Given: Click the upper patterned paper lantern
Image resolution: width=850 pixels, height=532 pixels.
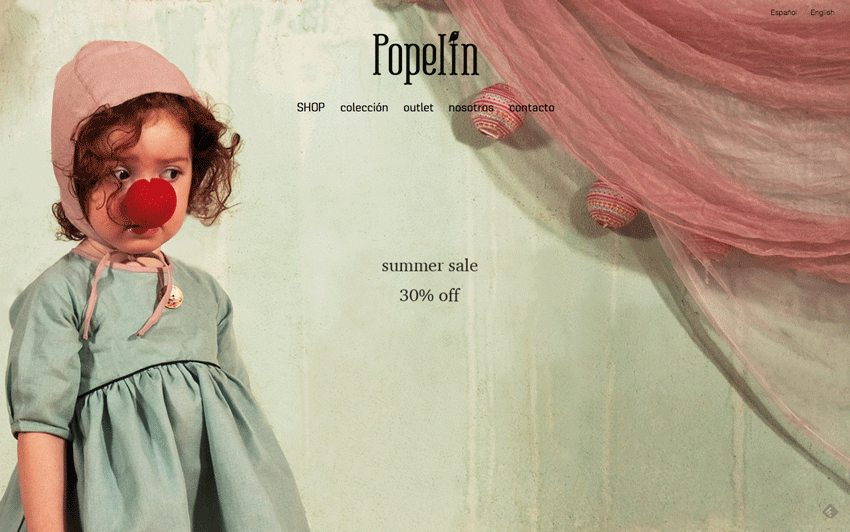Looking at the screenshot, I should pos(497,111).
